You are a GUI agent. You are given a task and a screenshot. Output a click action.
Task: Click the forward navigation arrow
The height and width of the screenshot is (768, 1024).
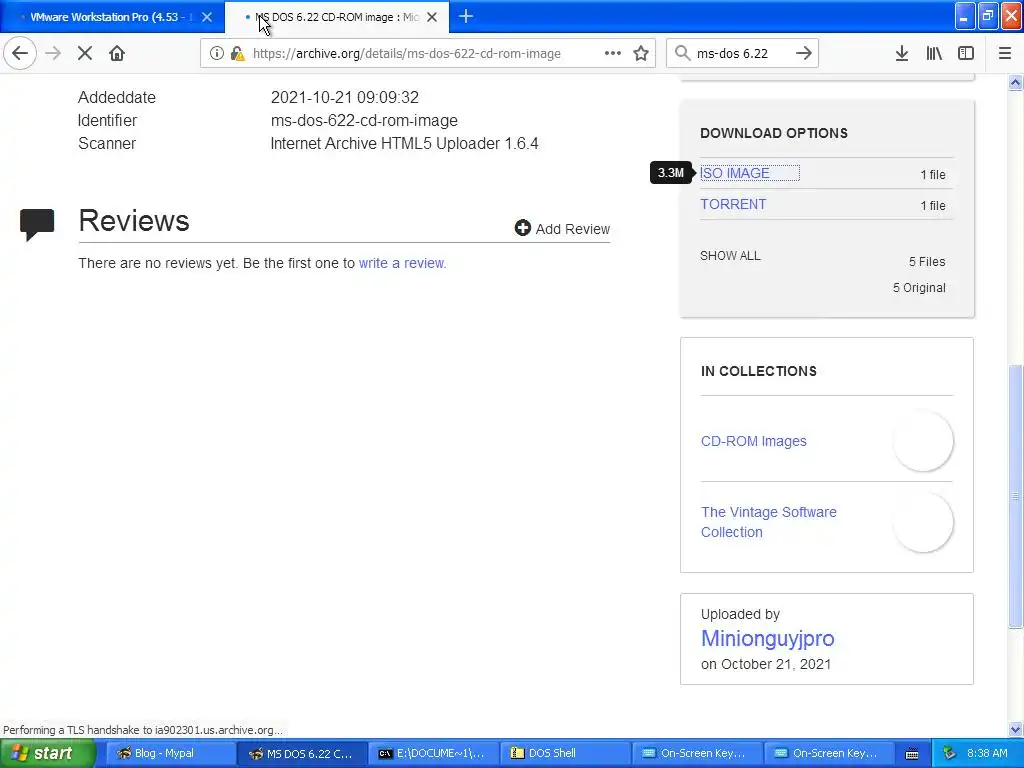click(x=53, y=53)
